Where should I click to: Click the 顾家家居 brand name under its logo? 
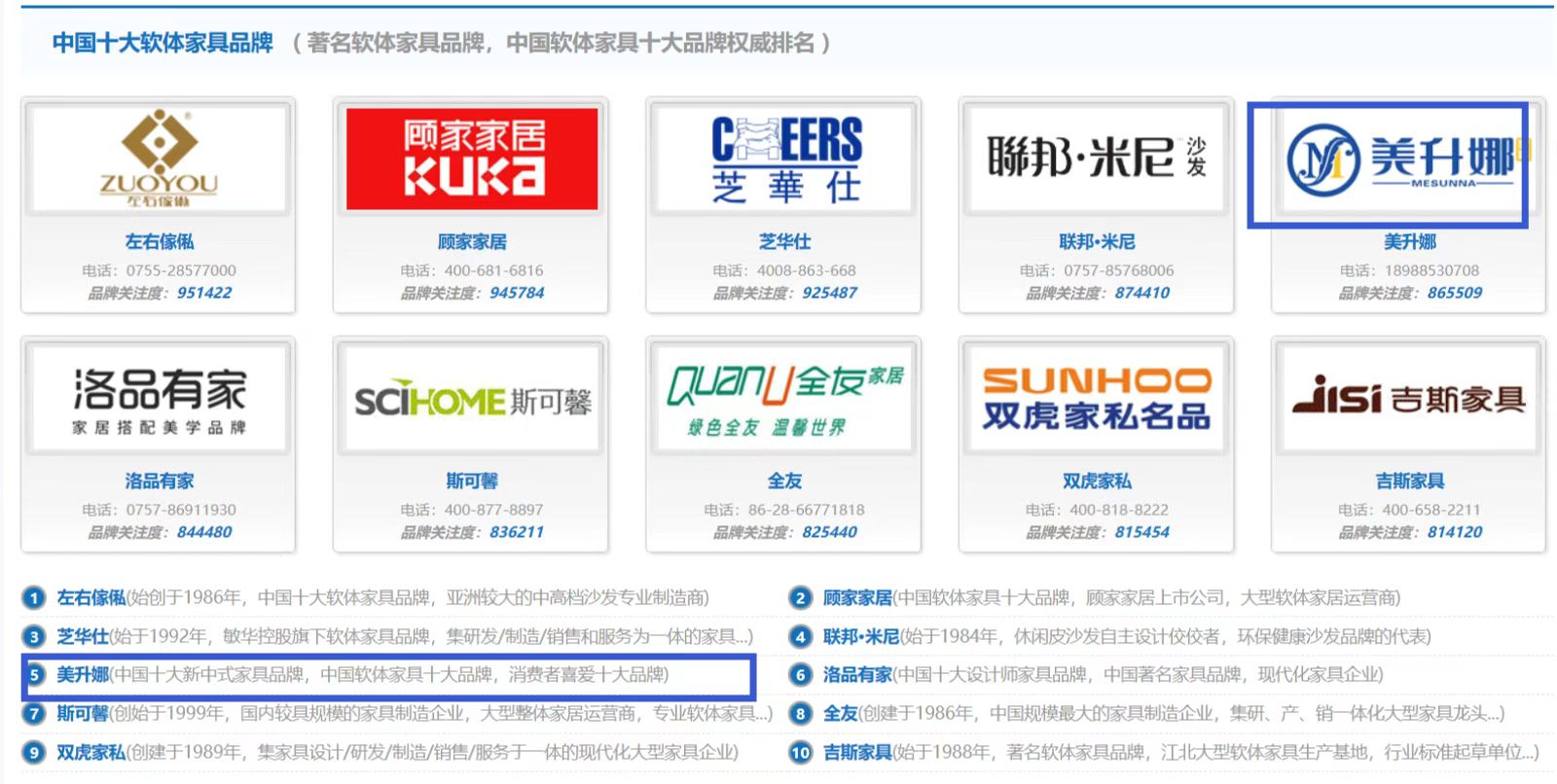tap(472, 241)
